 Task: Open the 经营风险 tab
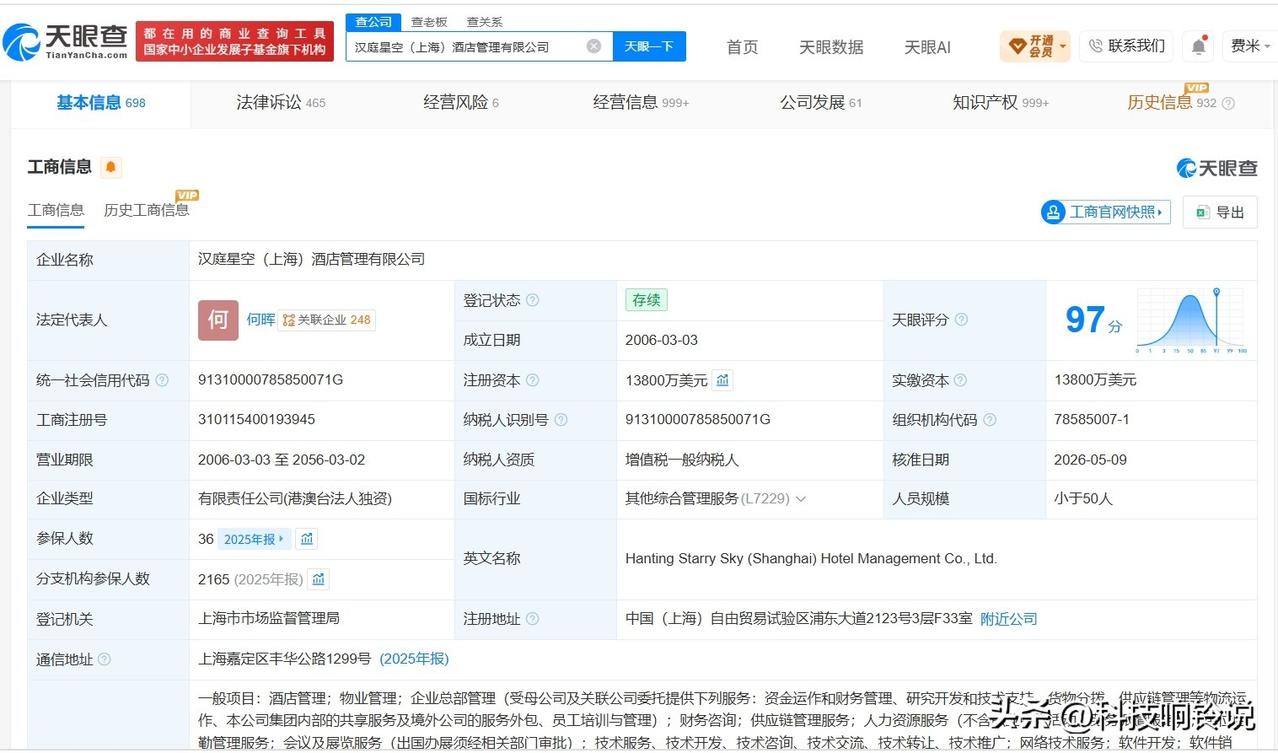coord(461,102)
